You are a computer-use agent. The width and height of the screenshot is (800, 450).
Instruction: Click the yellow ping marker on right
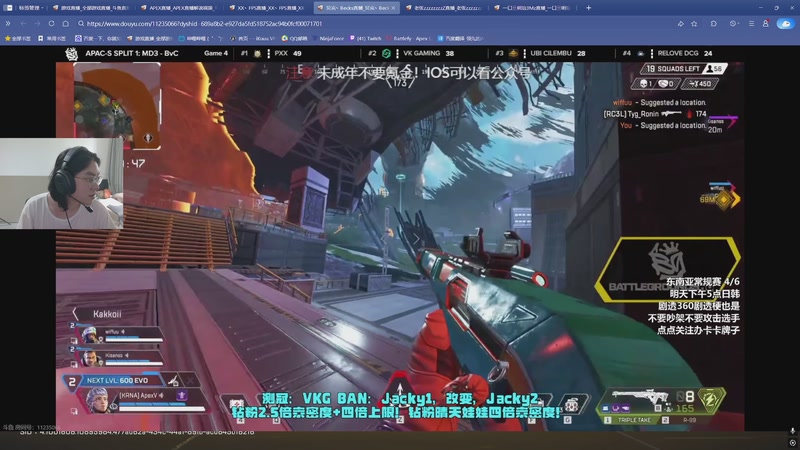coord(724,199)
